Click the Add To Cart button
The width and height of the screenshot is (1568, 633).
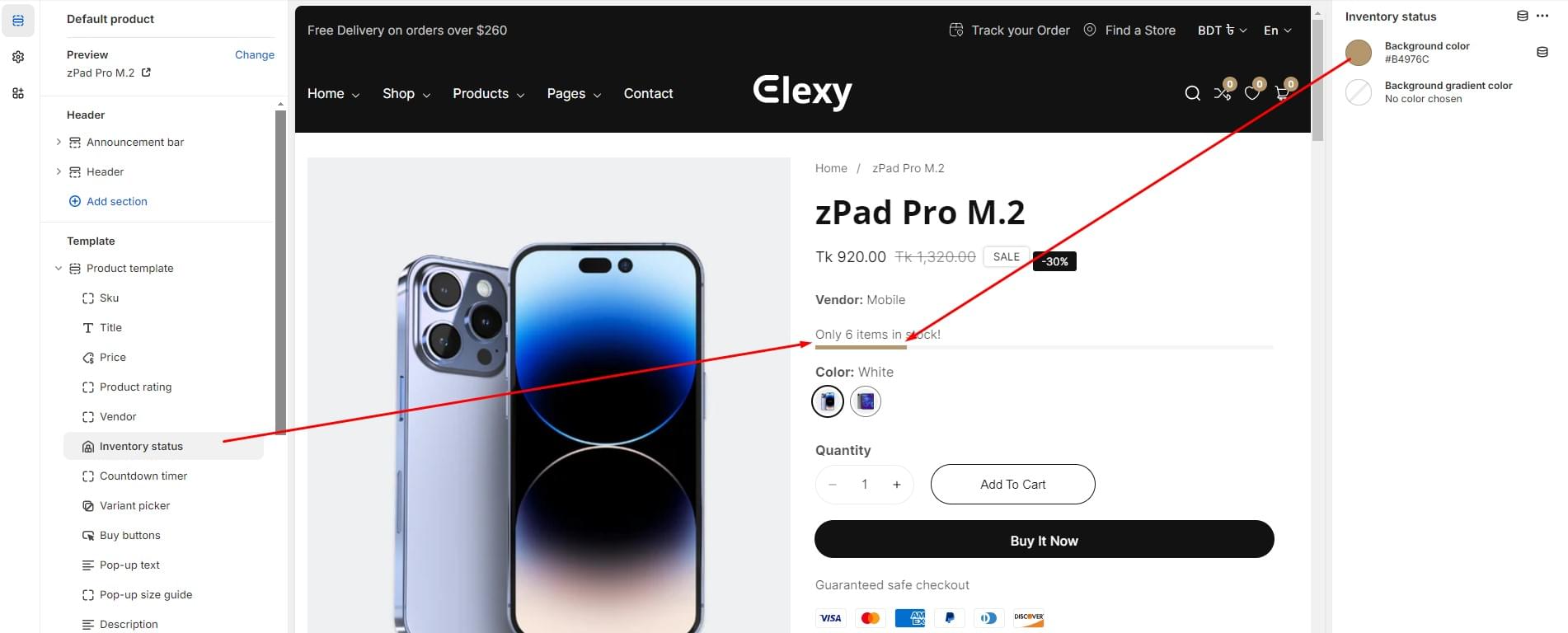1012,485
